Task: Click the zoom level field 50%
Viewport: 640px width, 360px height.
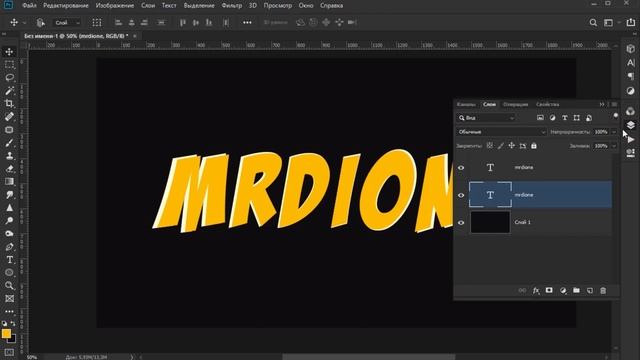Action: [x=32, y=357]
